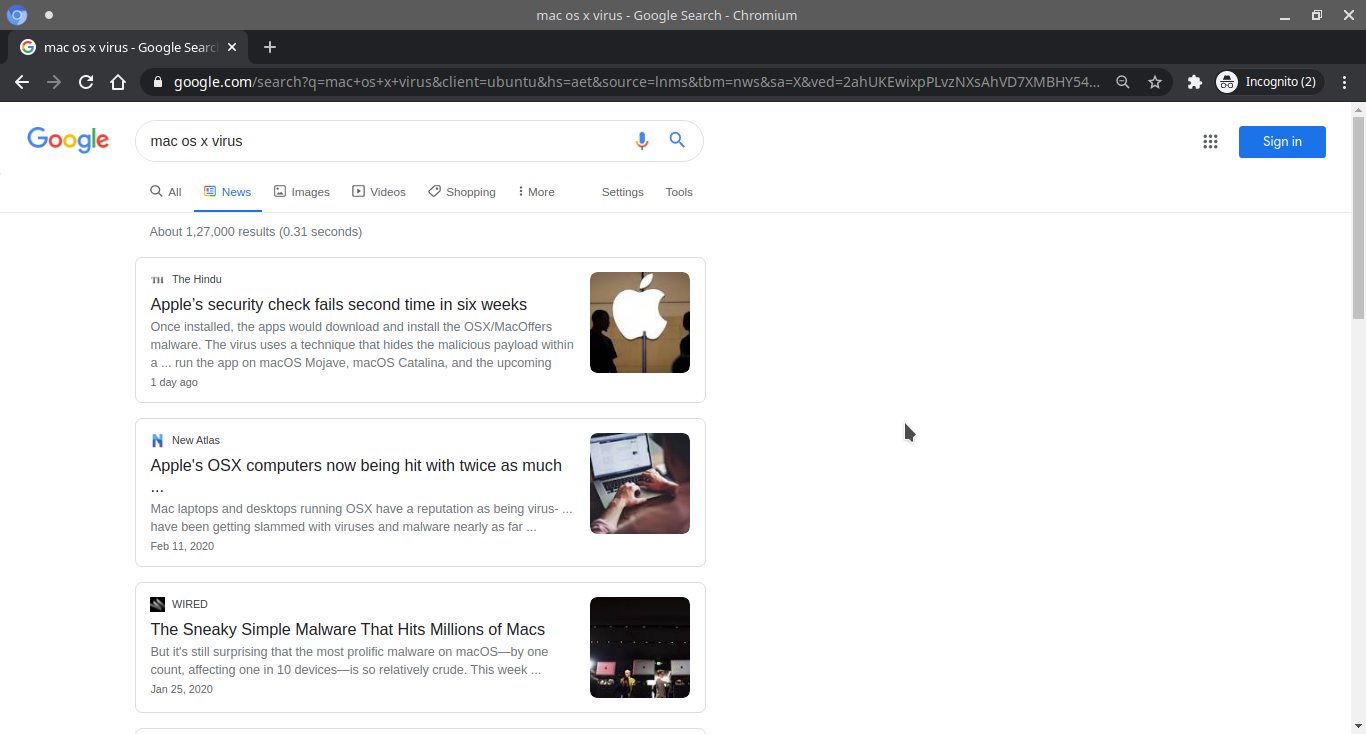This screenshot has width=1366, height=734.
Task: Click the 'WIRED' source name
Action: pyautogui.click(x=190, y=604)
